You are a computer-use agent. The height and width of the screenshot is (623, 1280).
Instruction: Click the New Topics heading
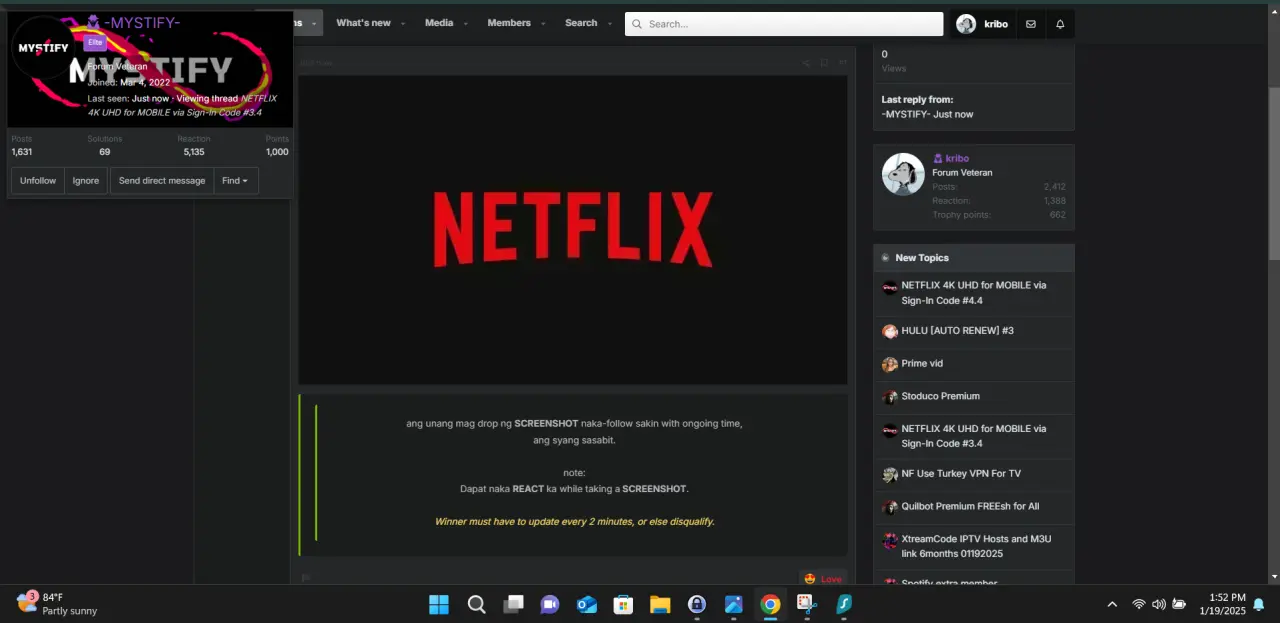tap(922, 258)
